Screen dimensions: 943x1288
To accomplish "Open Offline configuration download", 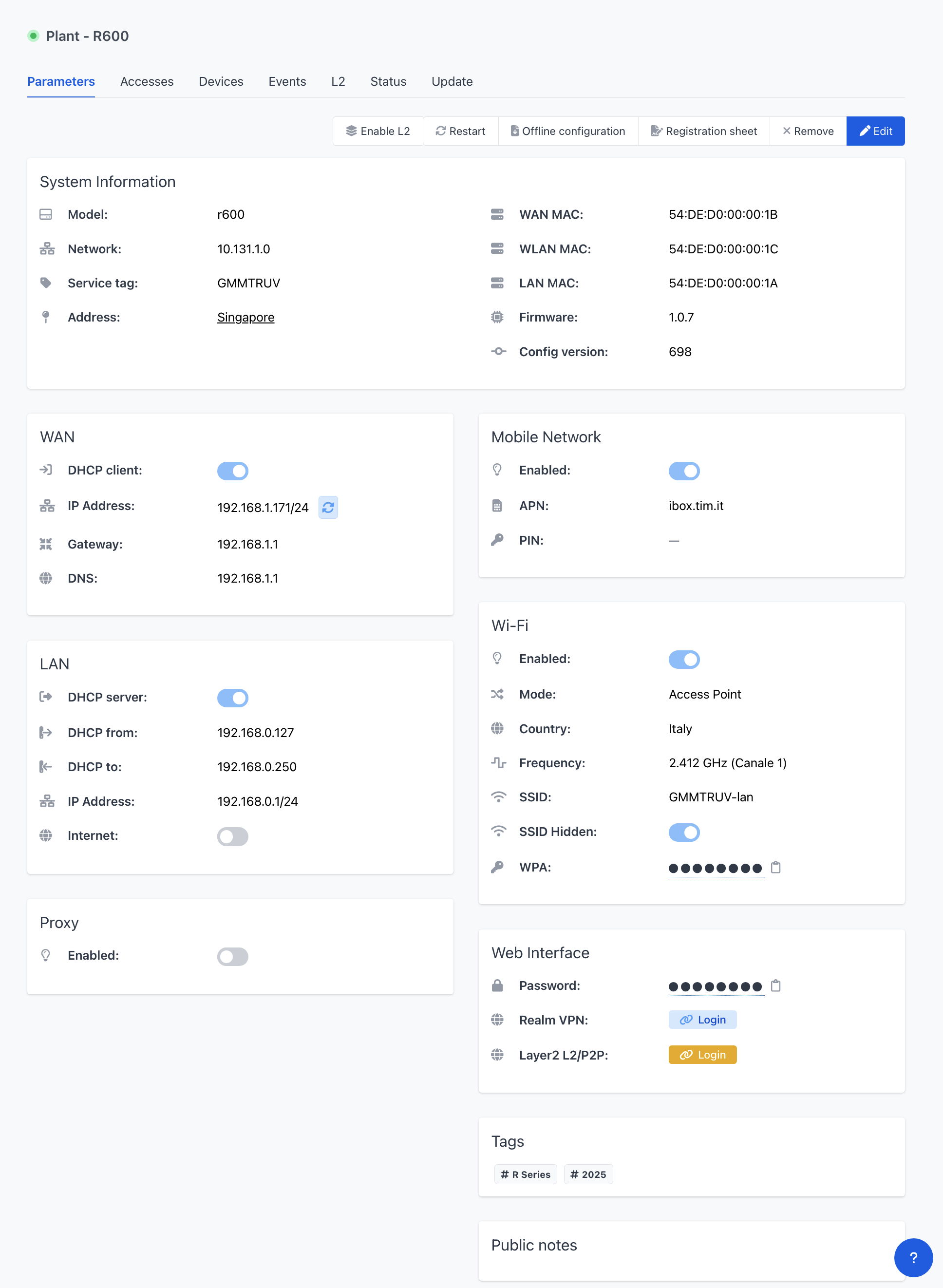I will tap(568, 132).
